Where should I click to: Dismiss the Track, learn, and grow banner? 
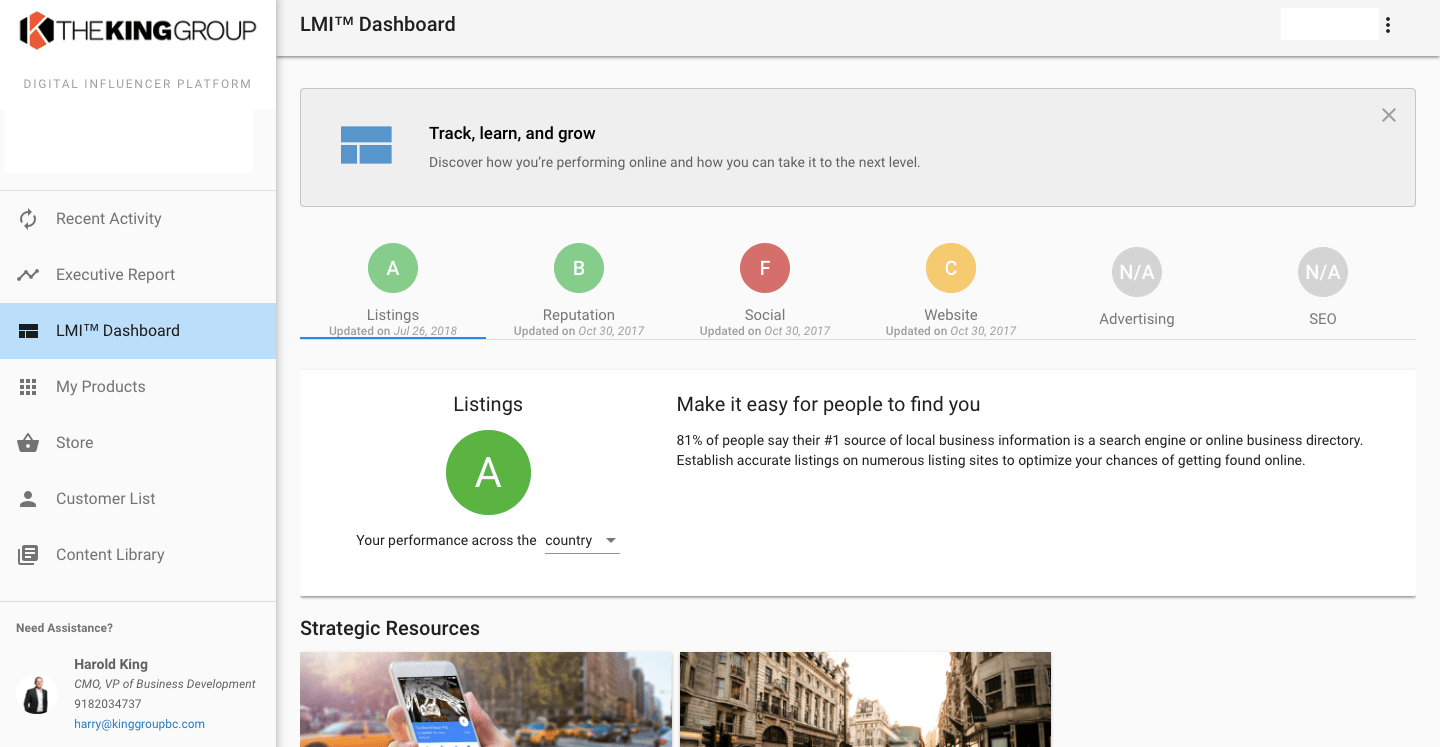pyautogui.click(x=1389, y=115)
